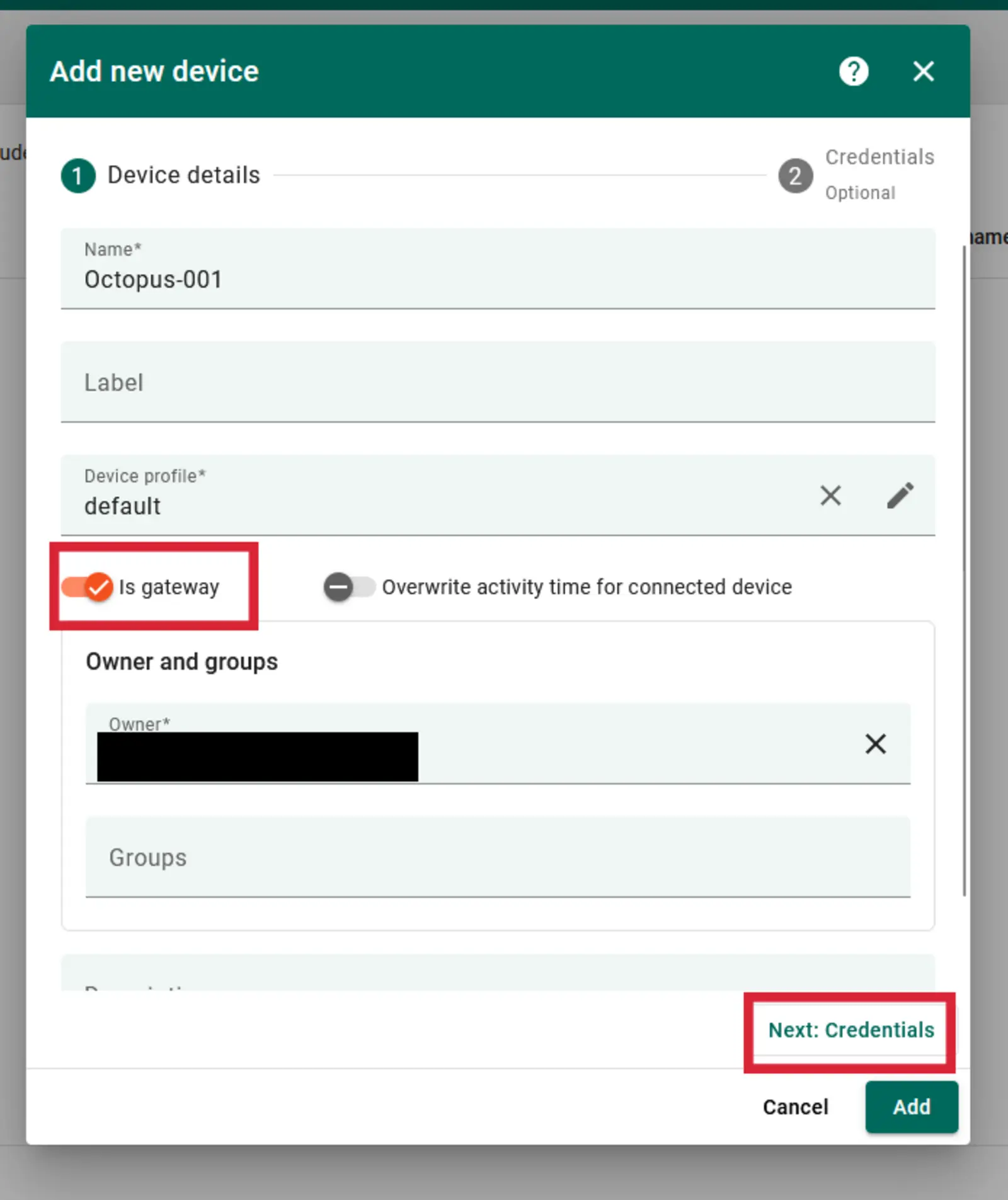Edit the default device profile with pencil

900,496
